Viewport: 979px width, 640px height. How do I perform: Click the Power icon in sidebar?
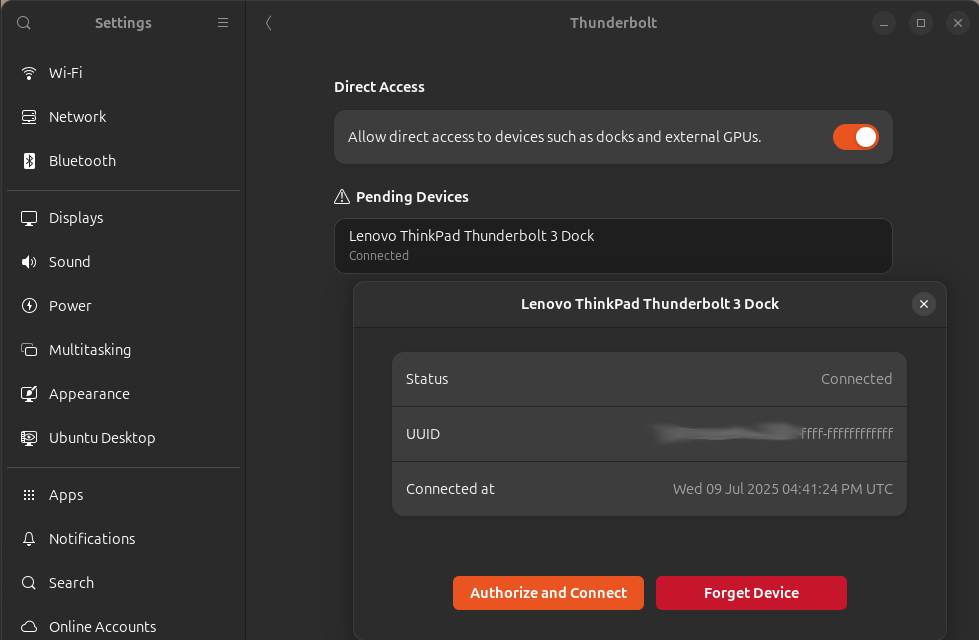[x=29, y=306]
